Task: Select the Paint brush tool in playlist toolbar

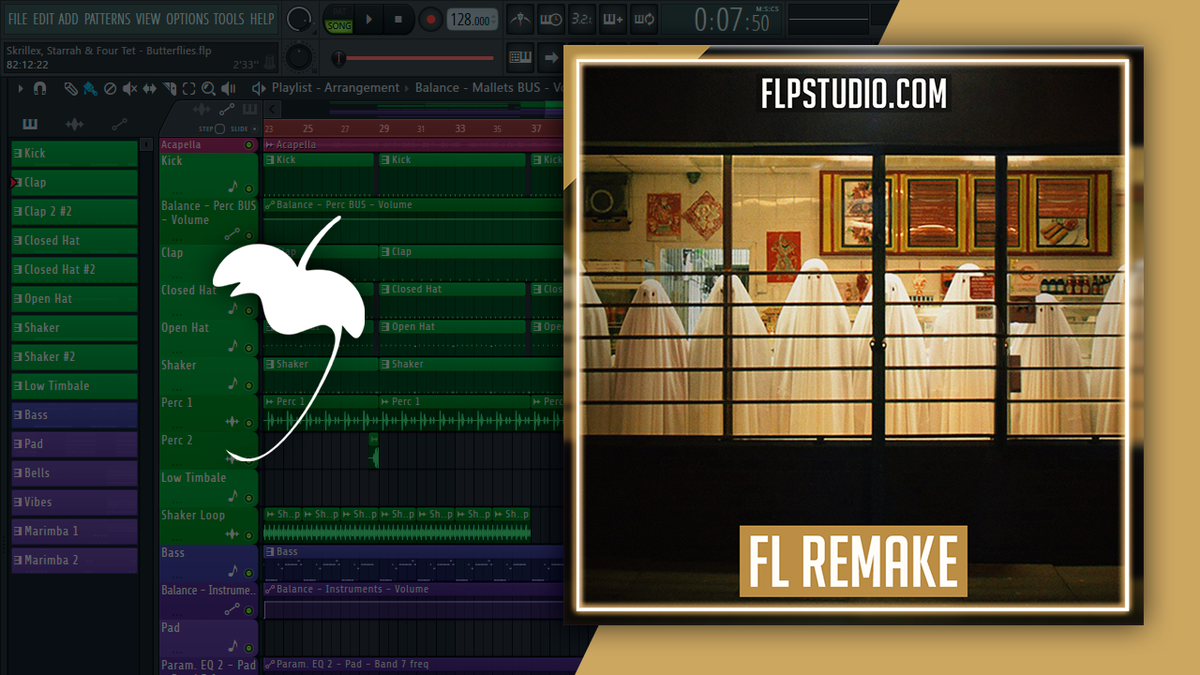Action: (90, 88)
